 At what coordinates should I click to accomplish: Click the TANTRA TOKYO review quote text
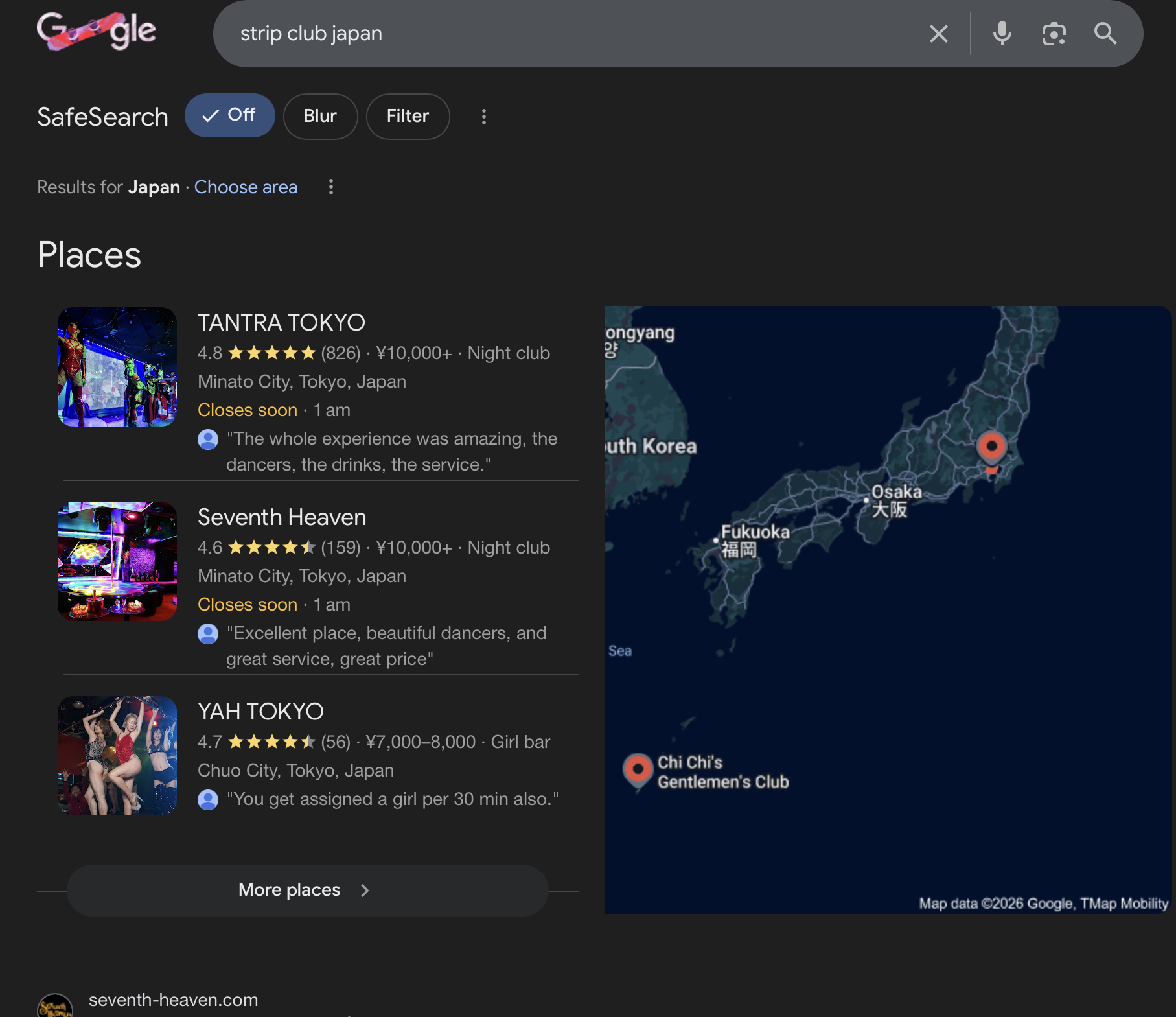pyautogui.click(x=392, y=452)
